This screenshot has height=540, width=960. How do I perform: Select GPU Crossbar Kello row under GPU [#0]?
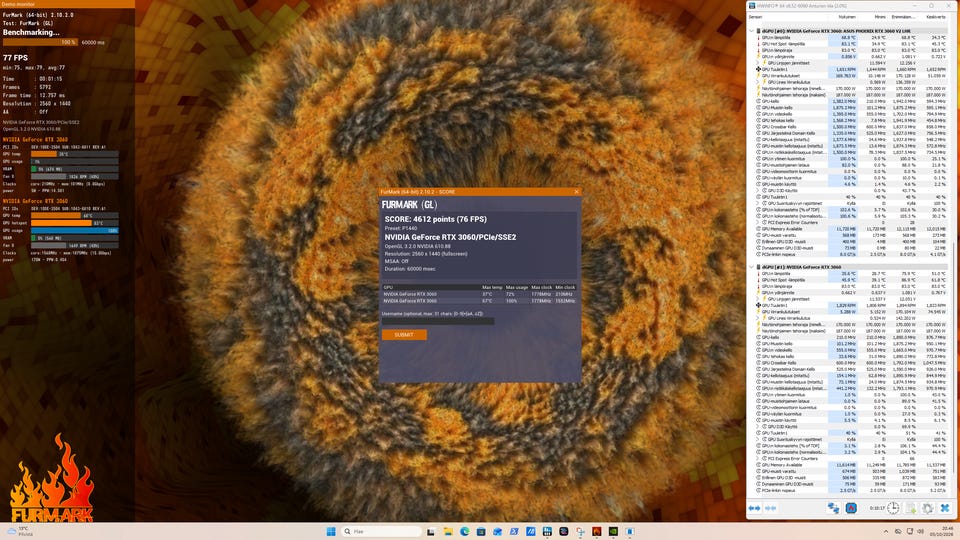tap(850, 127)
